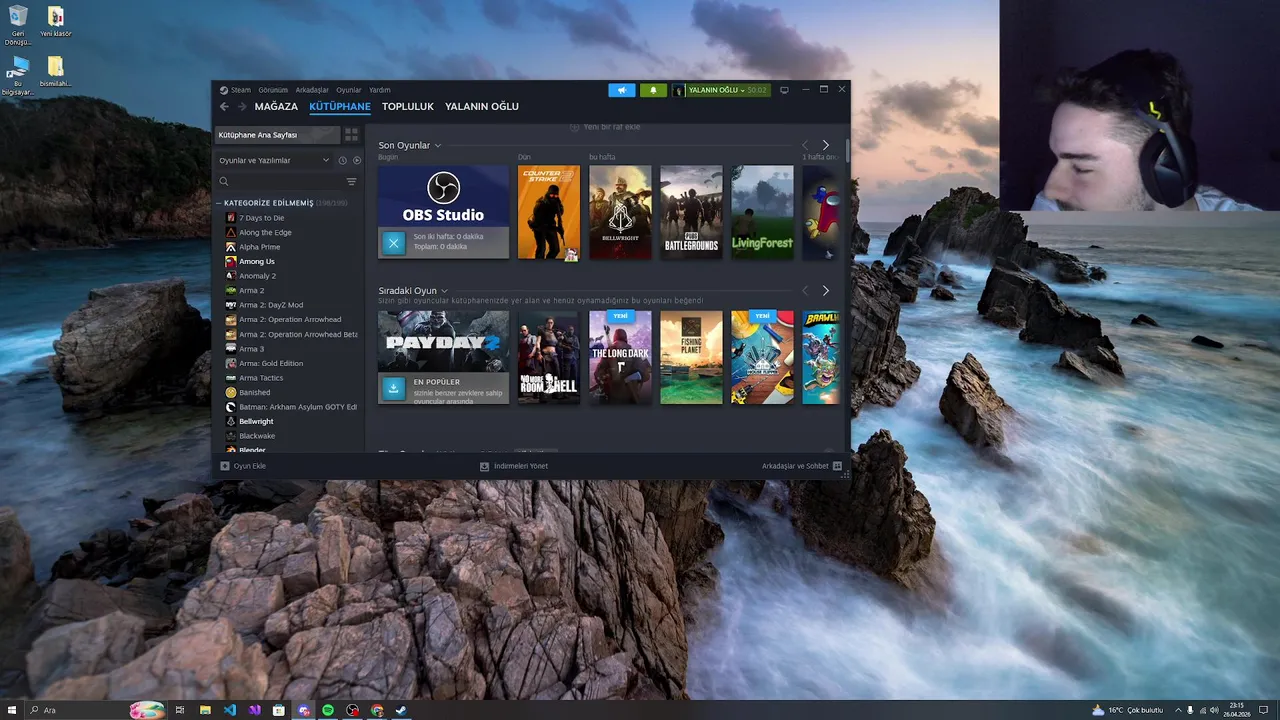
Task: Open the Counter-Strike 2 cover
Action: pyautogui.click(x=549, y=213)
